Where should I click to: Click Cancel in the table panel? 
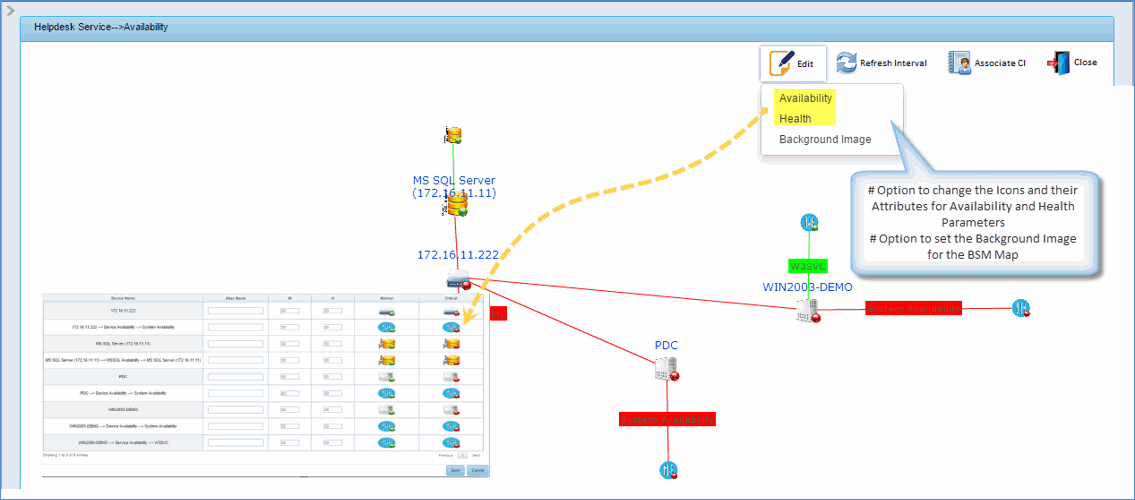click(x=477, y=470)
